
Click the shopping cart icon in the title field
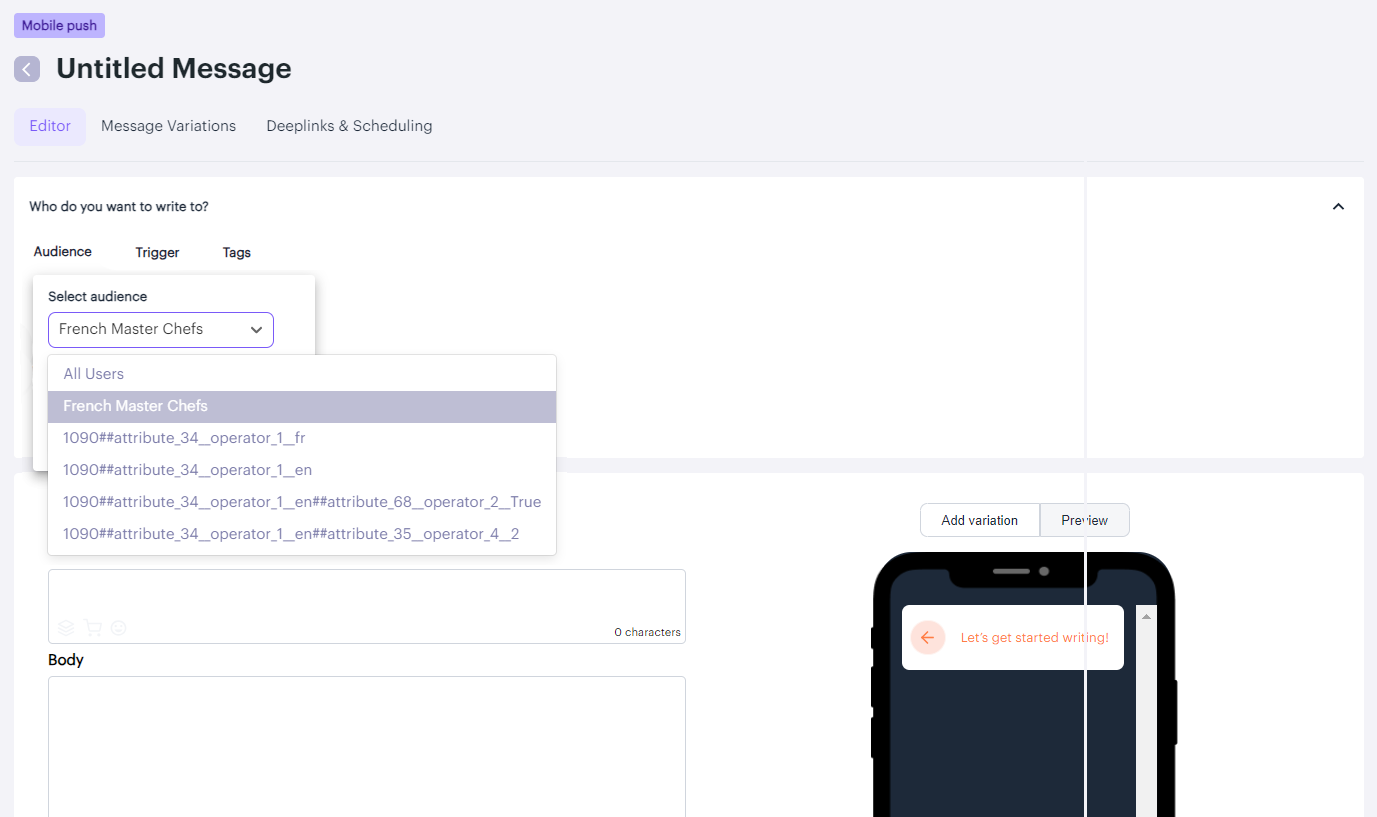[x=93, y=628]
